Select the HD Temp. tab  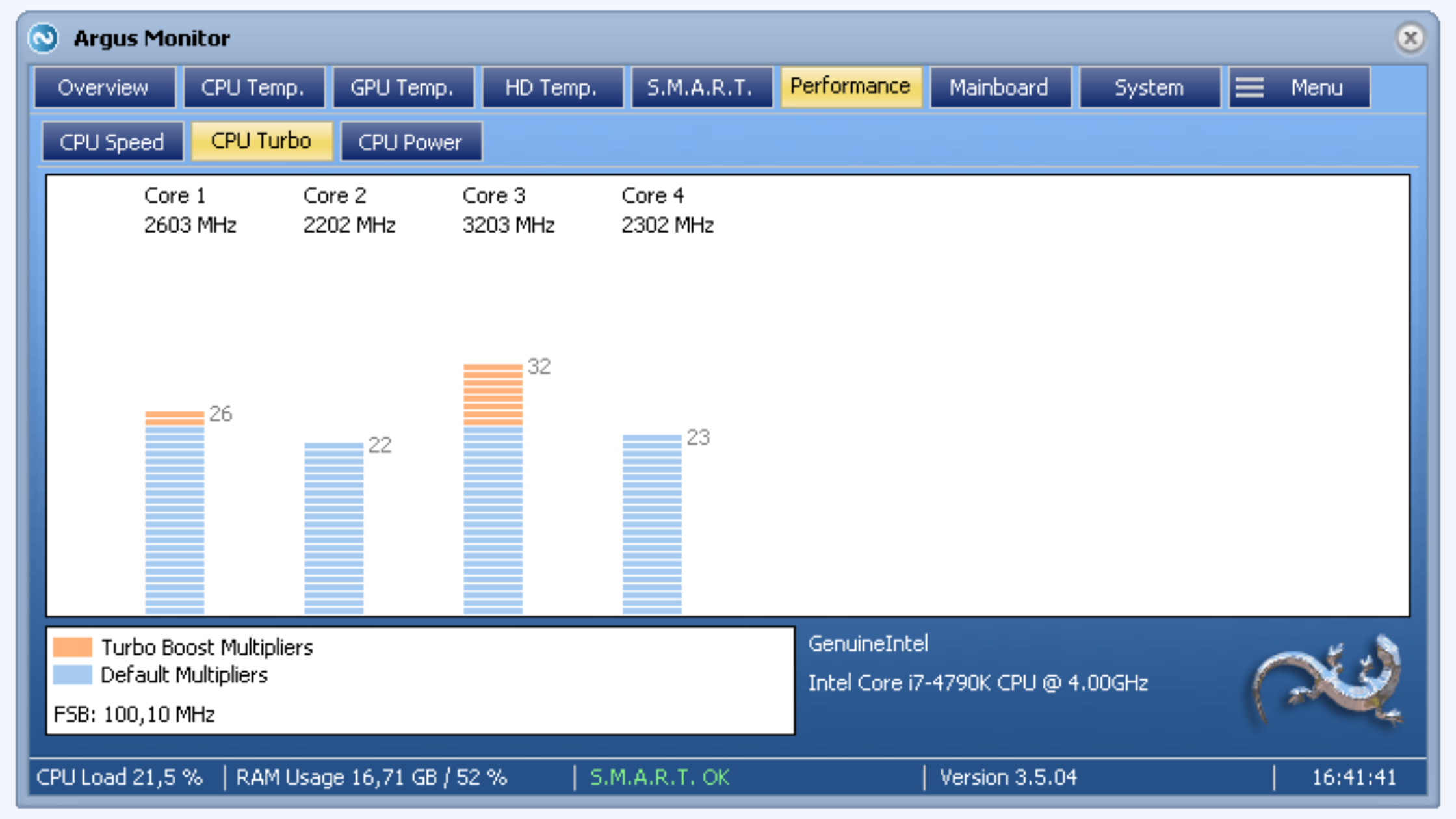pos(552,87)
